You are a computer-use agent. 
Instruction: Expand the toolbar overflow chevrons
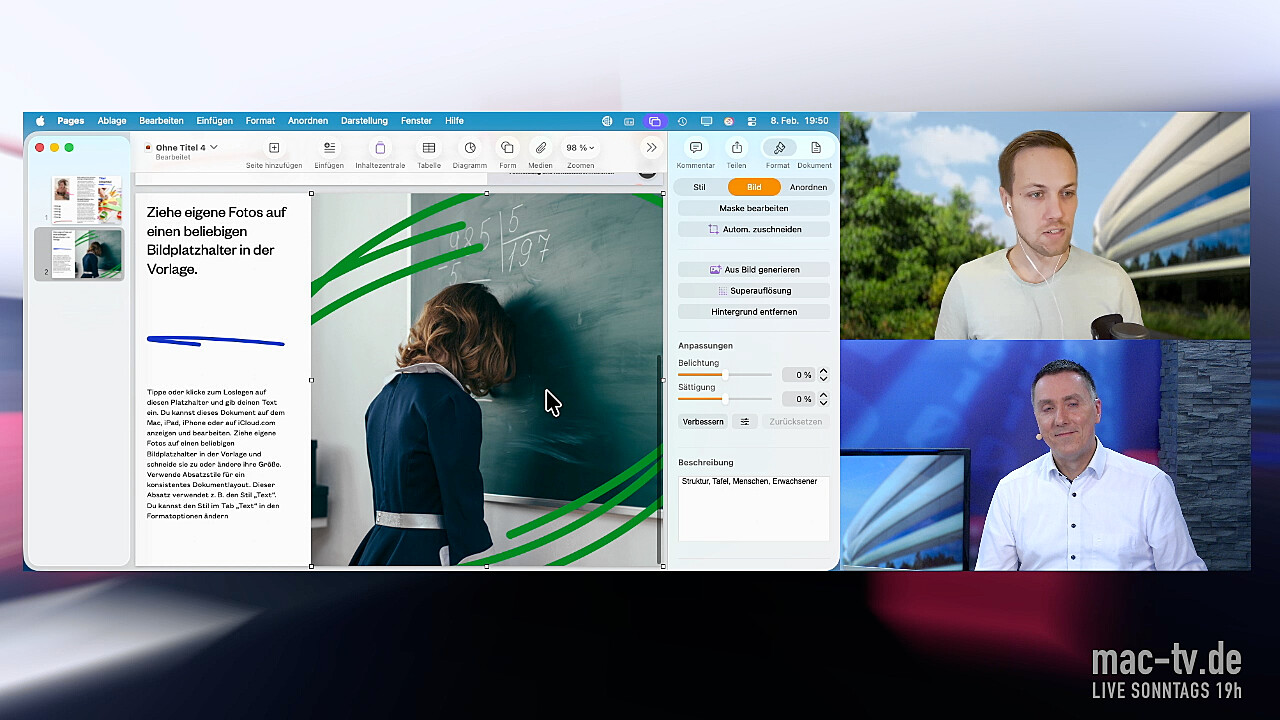(x=651, y=148)
